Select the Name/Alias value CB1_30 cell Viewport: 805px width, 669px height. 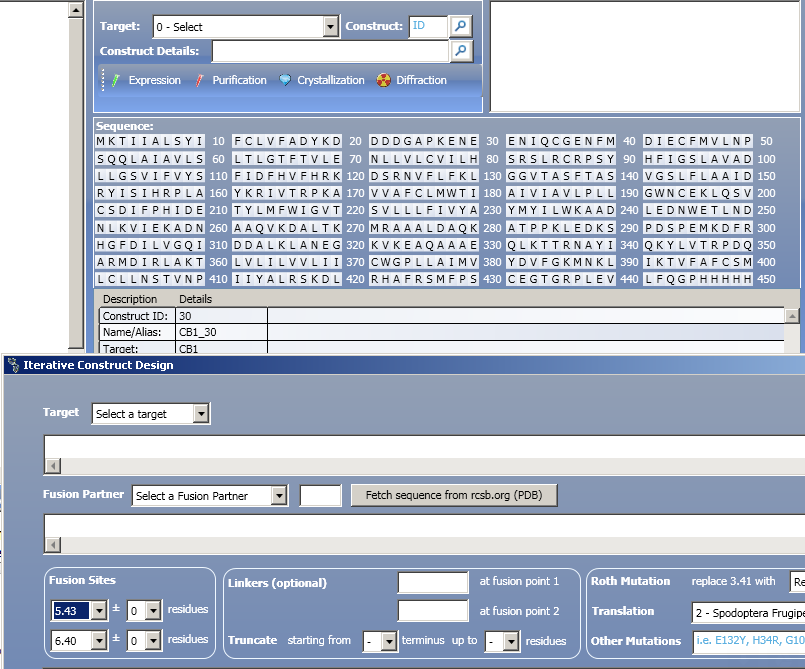pos(221,332)
